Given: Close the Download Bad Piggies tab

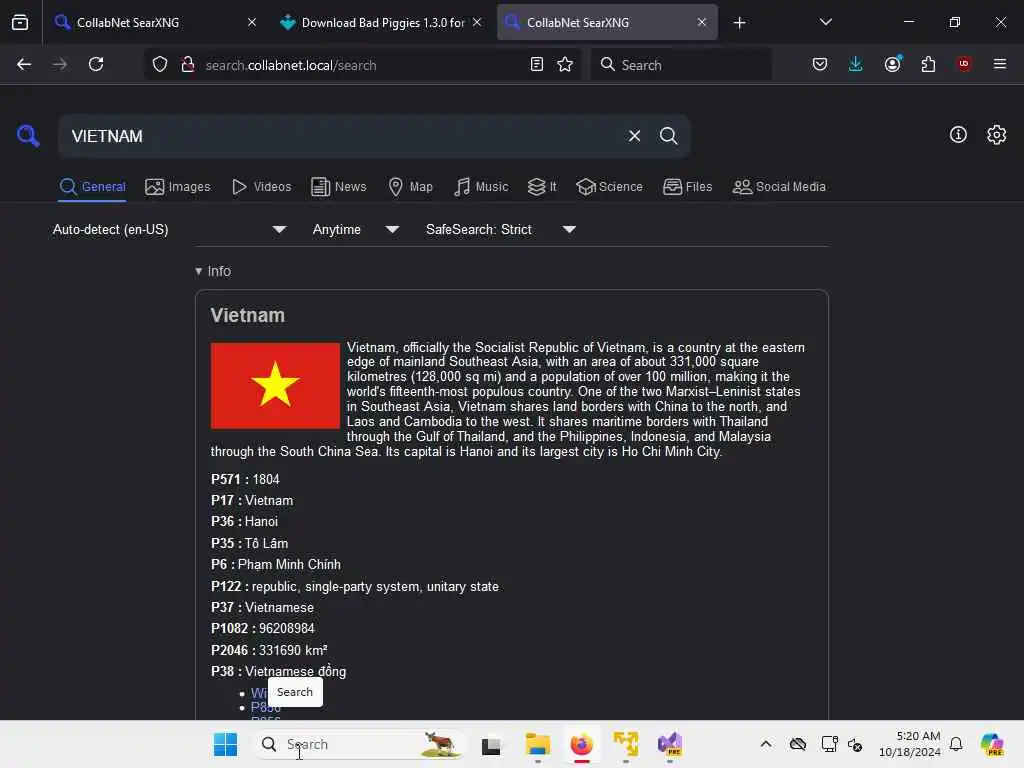Looking at the screenshot, I should 477,23.
